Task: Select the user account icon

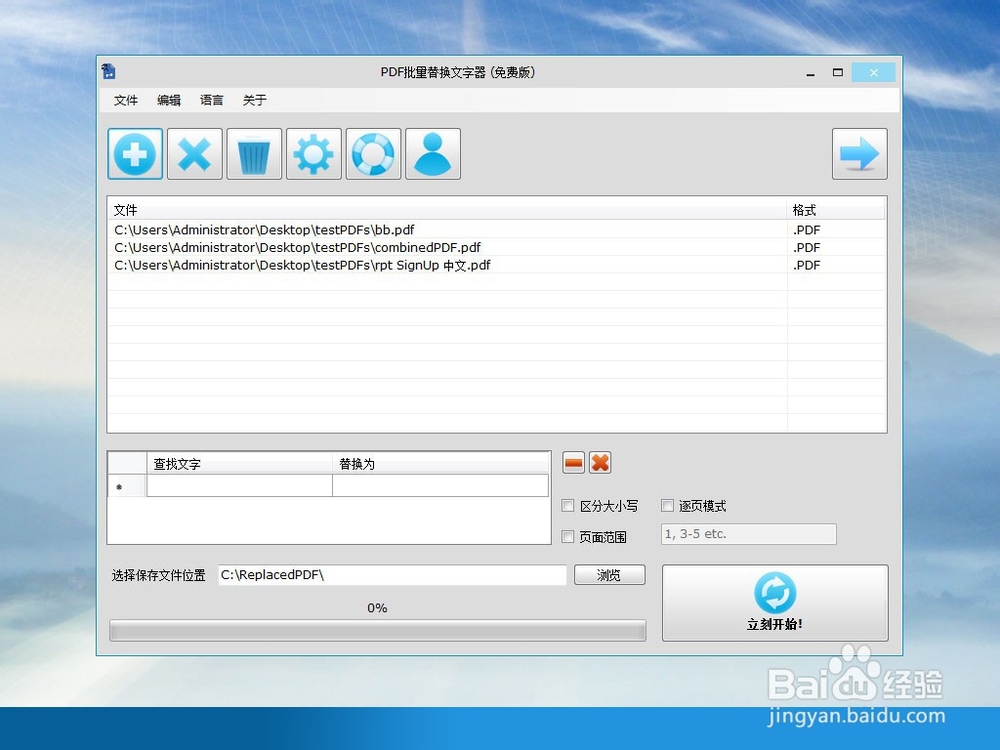Action: coord(432,153)
